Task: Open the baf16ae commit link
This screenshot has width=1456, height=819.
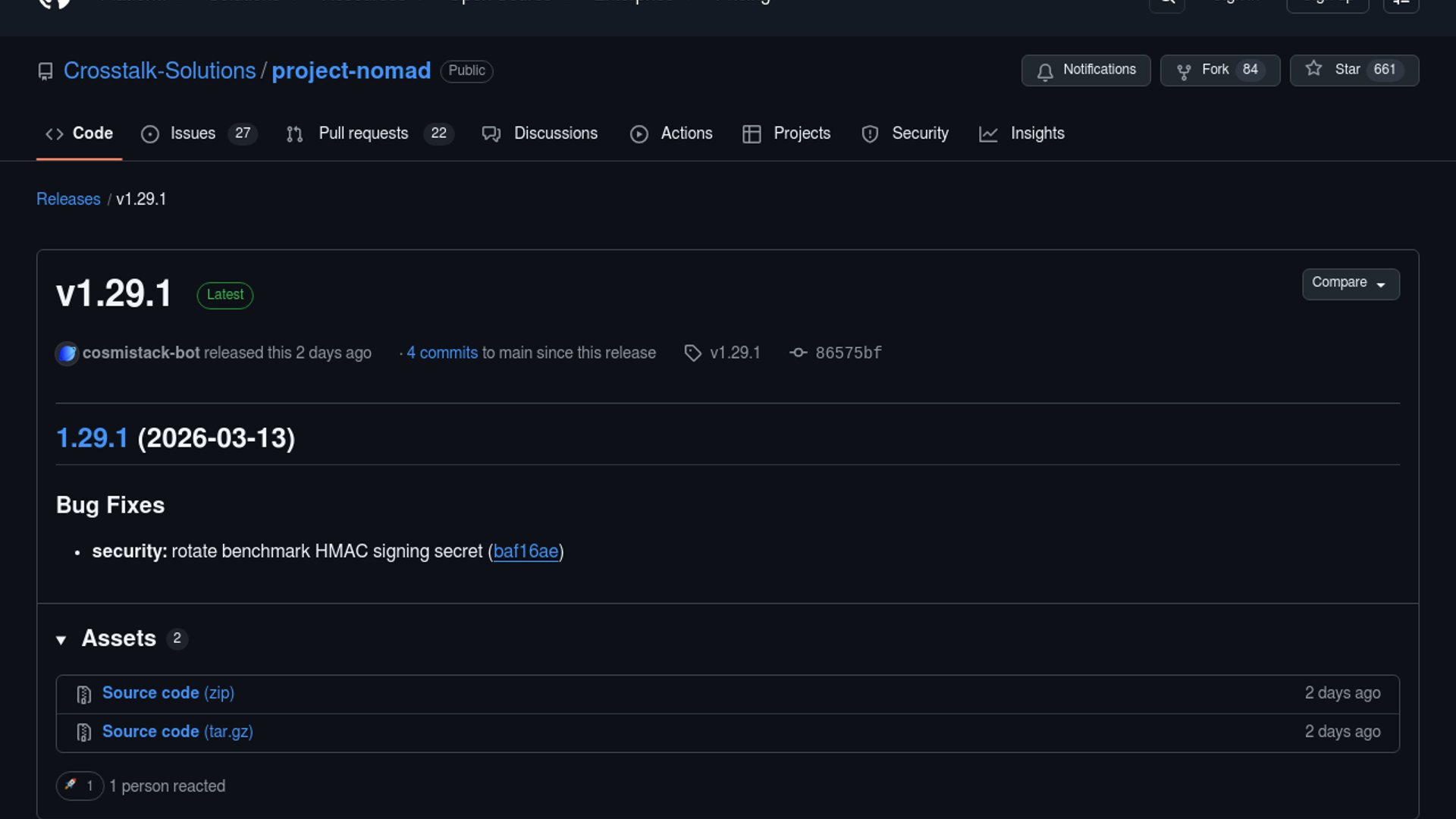Action: (526, 552)
